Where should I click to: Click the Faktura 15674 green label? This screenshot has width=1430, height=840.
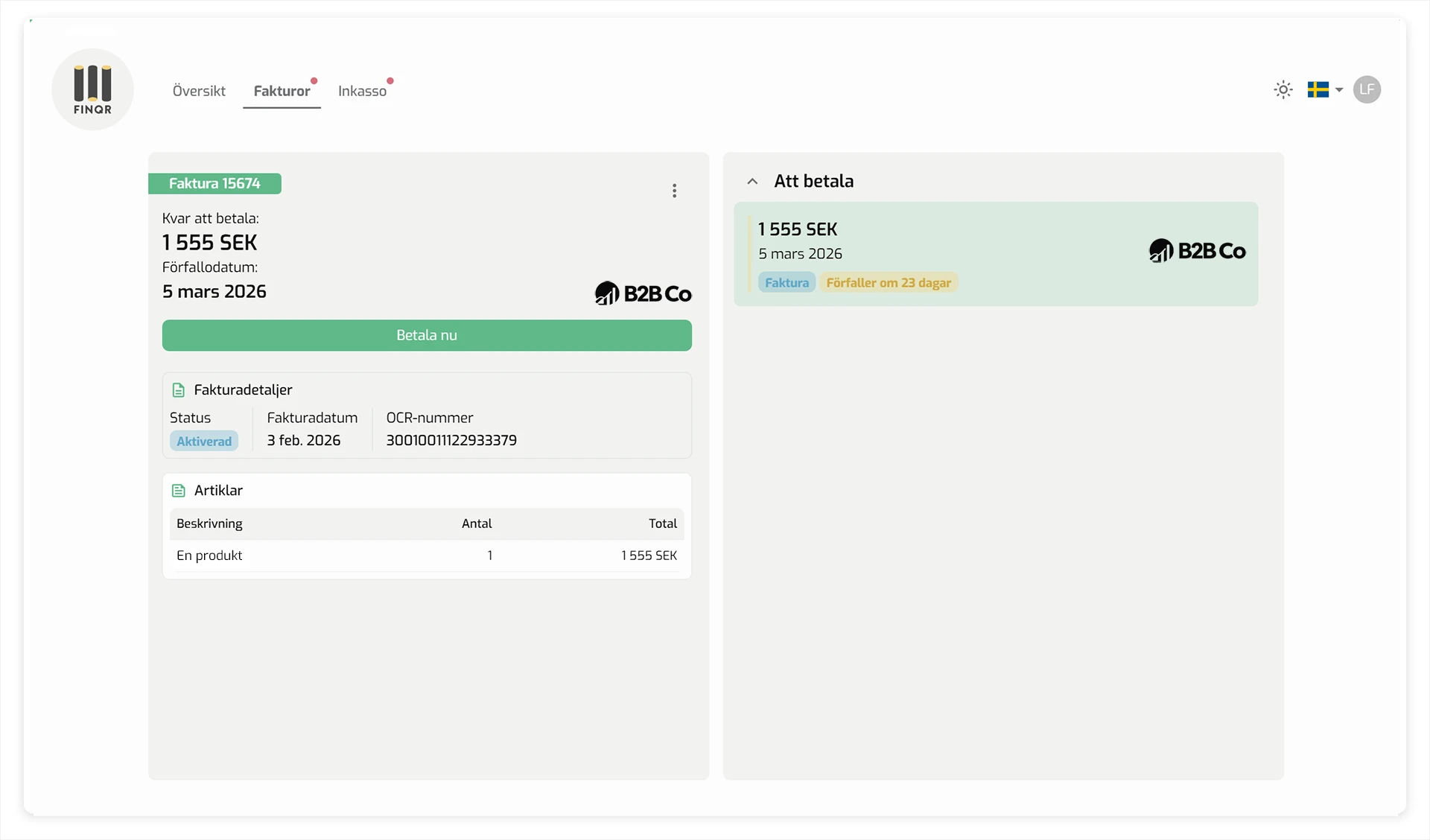click(214, 184)
